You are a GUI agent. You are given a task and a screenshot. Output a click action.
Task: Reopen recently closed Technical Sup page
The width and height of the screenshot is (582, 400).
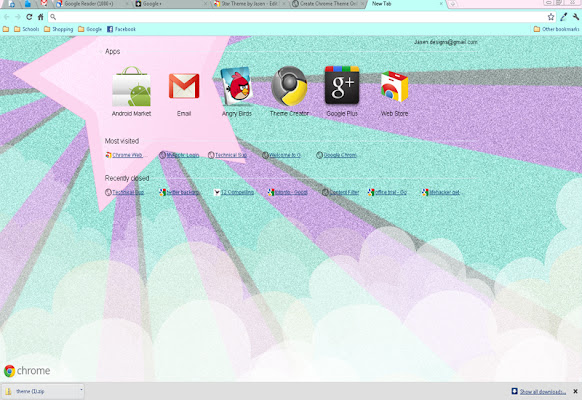(124, 192)
